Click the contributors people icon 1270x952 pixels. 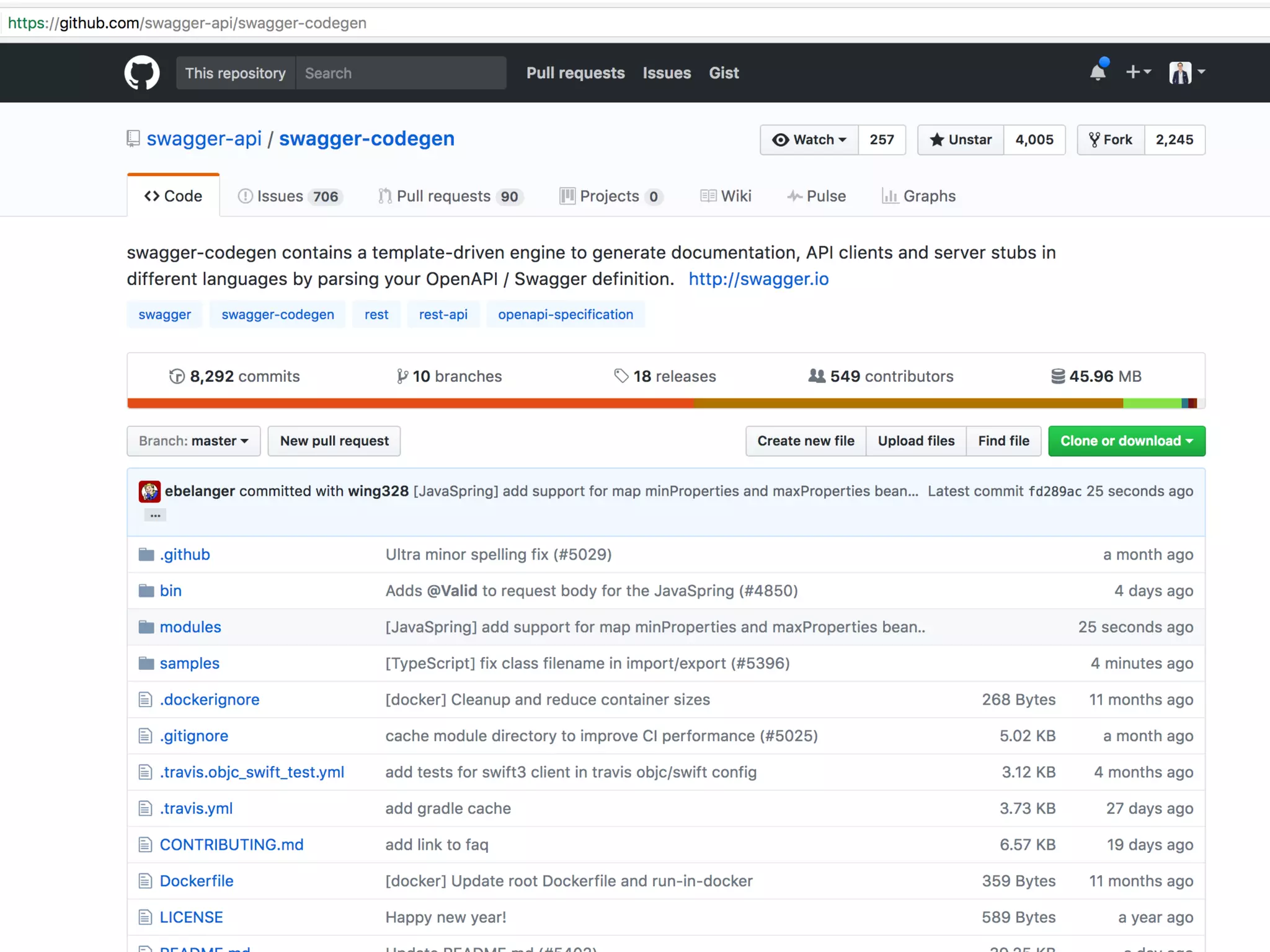(817, 376)
